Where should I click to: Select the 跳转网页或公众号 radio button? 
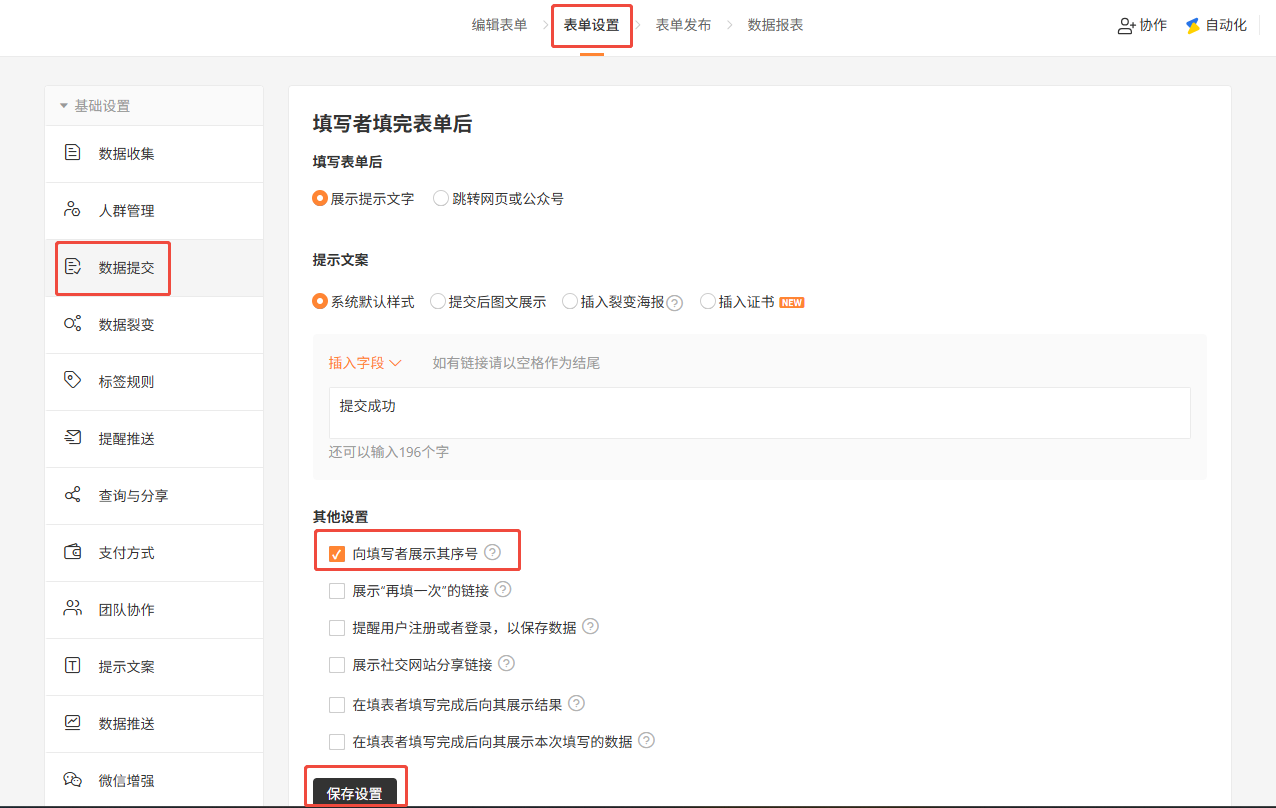click(x=441, y=199)
